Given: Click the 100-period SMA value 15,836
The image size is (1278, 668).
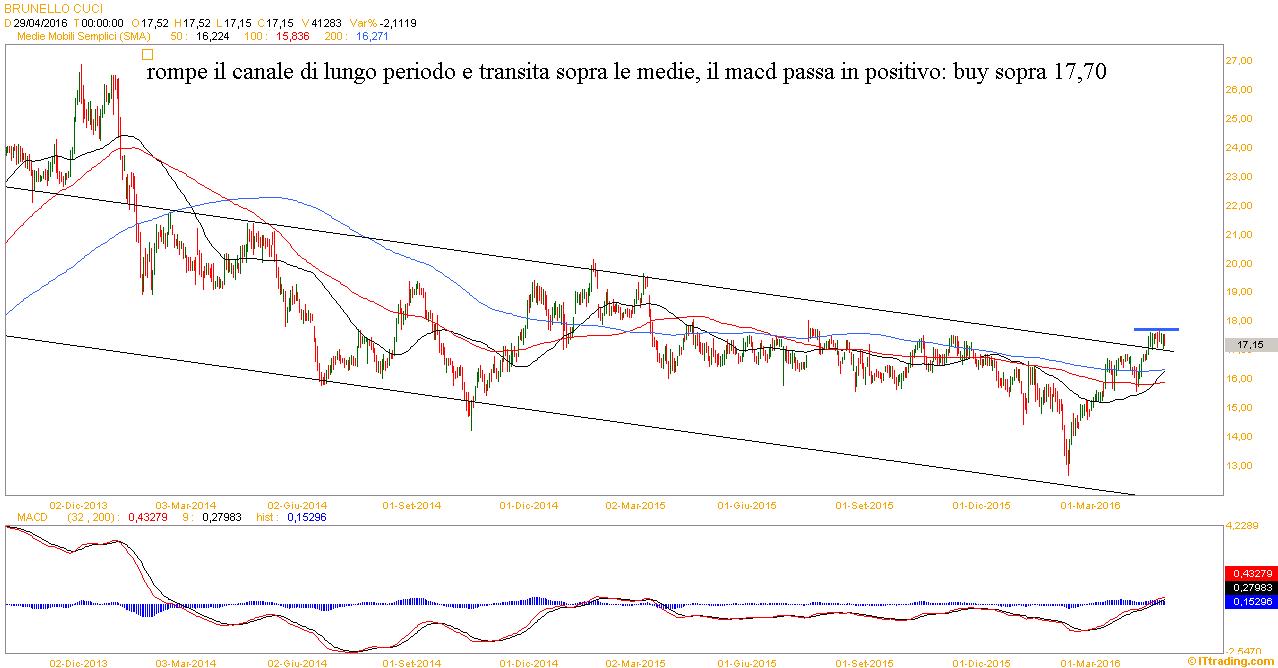Looking at the screenshot, I should [293, 36].
